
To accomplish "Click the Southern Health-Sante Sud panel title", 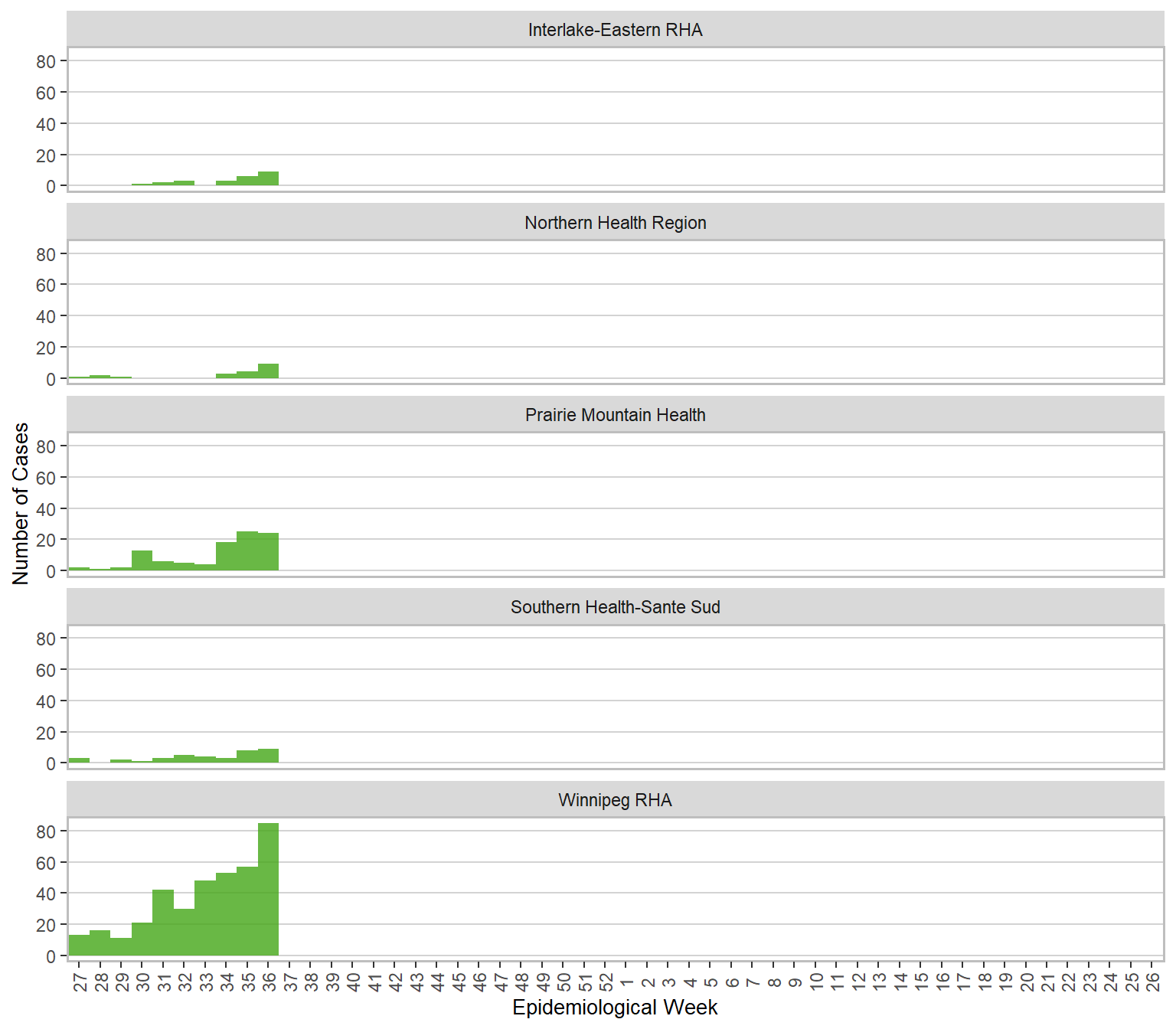I will pyautogui.click(x=615, y=607).
